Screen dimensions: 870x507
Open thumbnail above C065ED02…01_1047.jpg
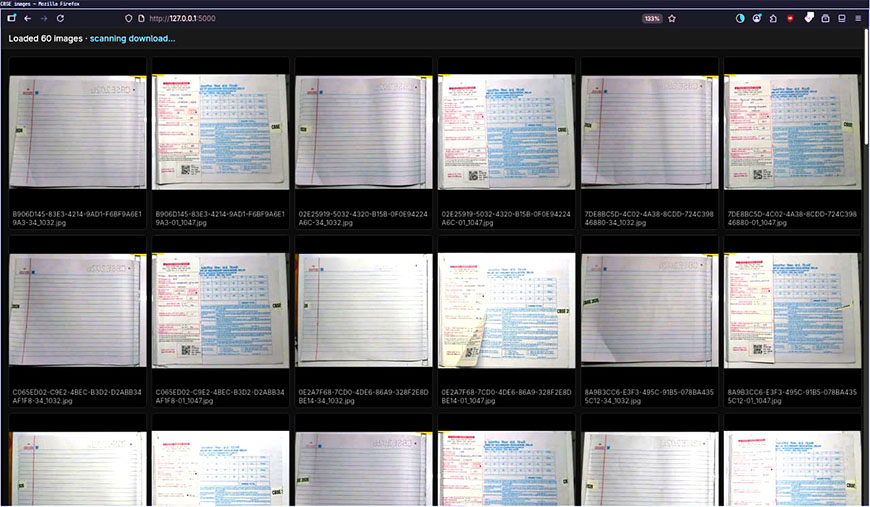pos(221,311)
